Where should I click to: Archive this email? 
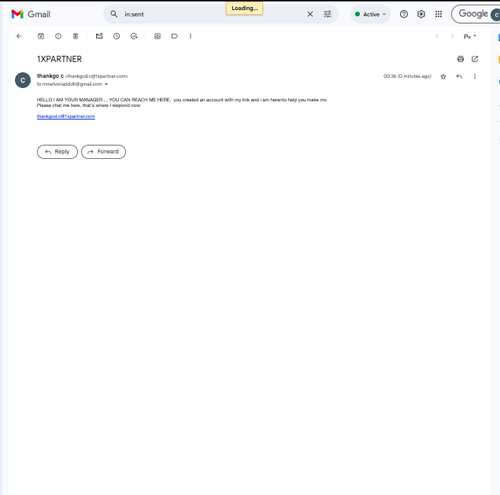click(41, 36)
